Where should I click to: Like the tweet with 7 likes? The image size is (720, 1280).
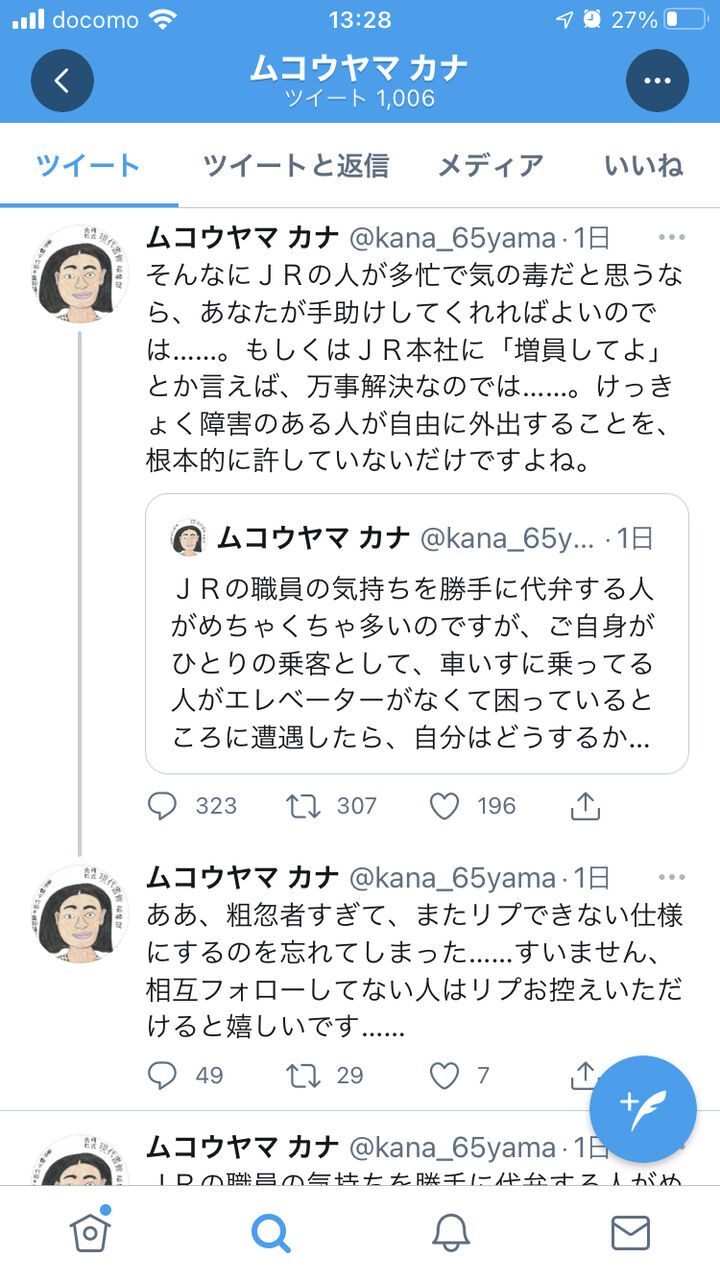pos(444,1075)
